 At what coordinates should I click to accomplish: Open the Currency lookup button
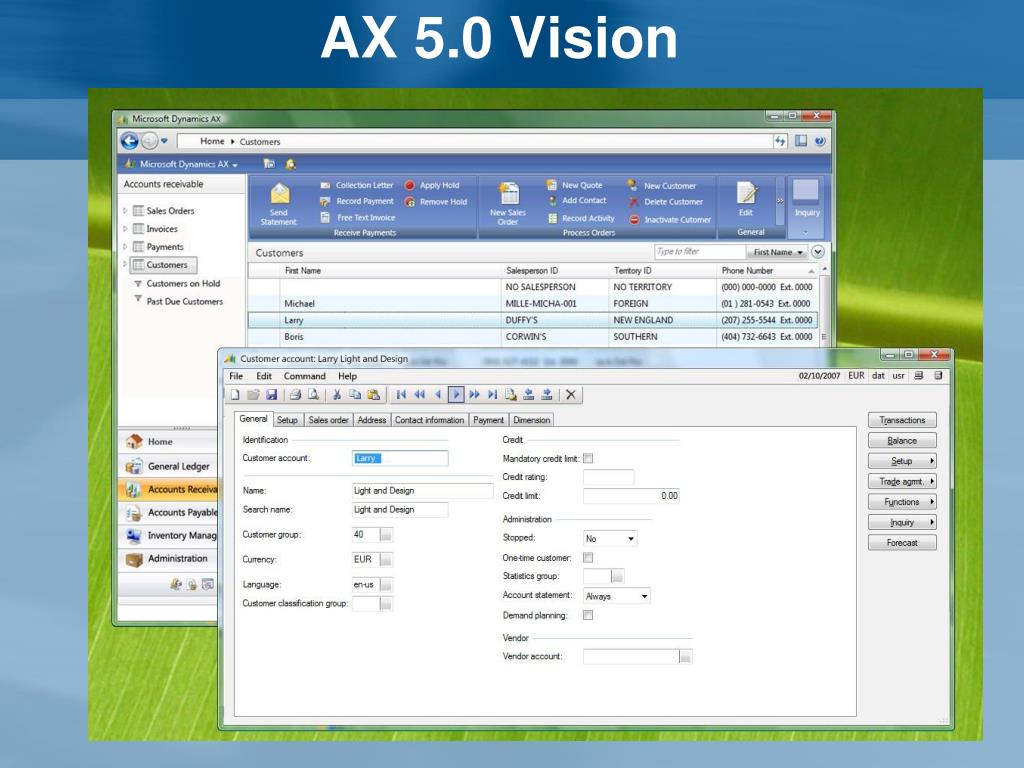pyautogui.click(x=386, y=560)
